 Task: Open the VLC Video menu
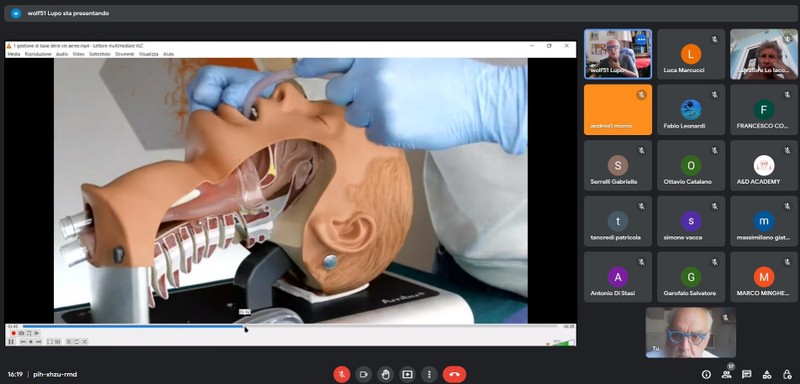point(78,54)
